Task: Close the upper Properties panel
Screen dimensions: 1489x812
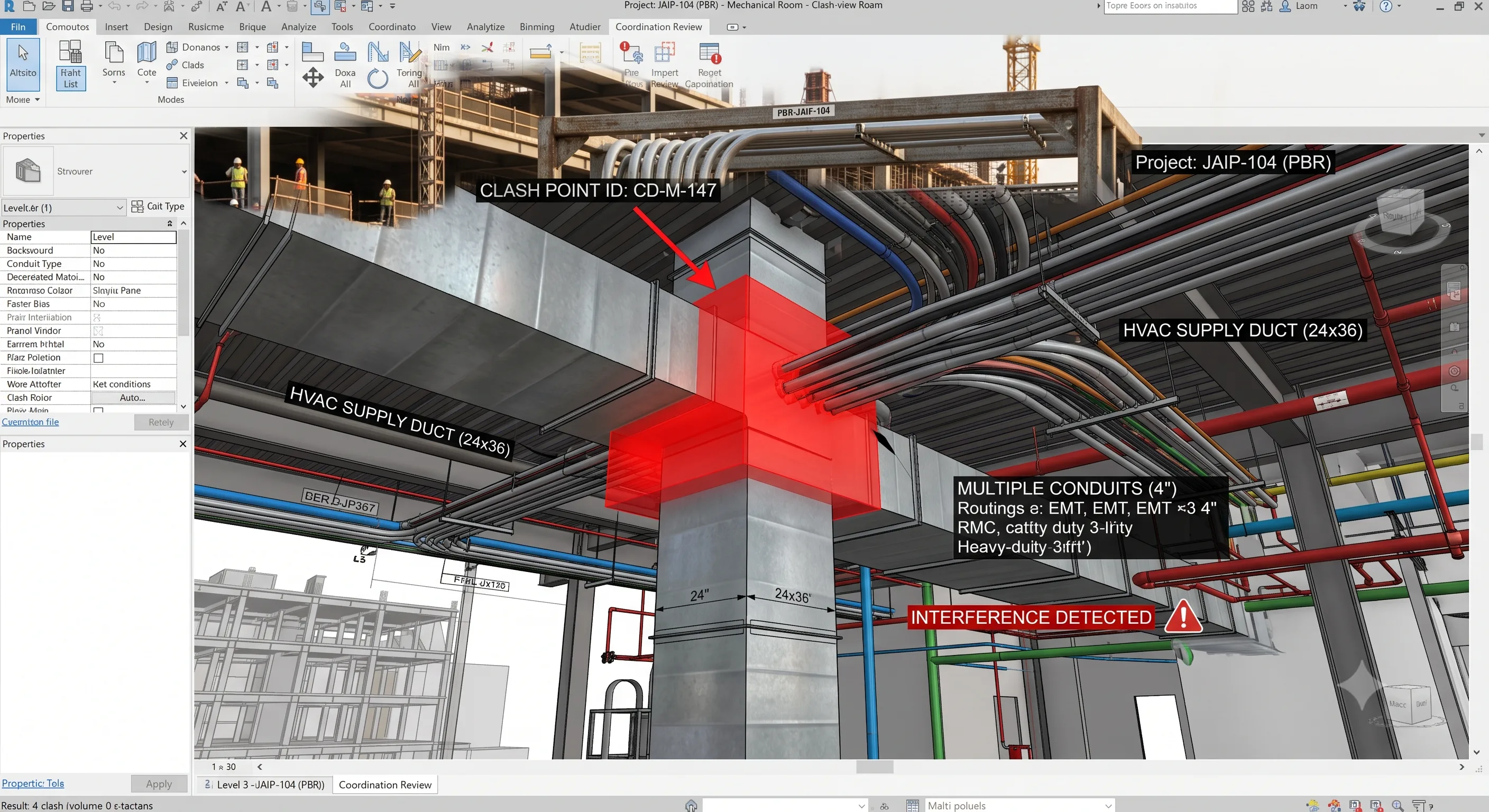Action: [183, 135]
